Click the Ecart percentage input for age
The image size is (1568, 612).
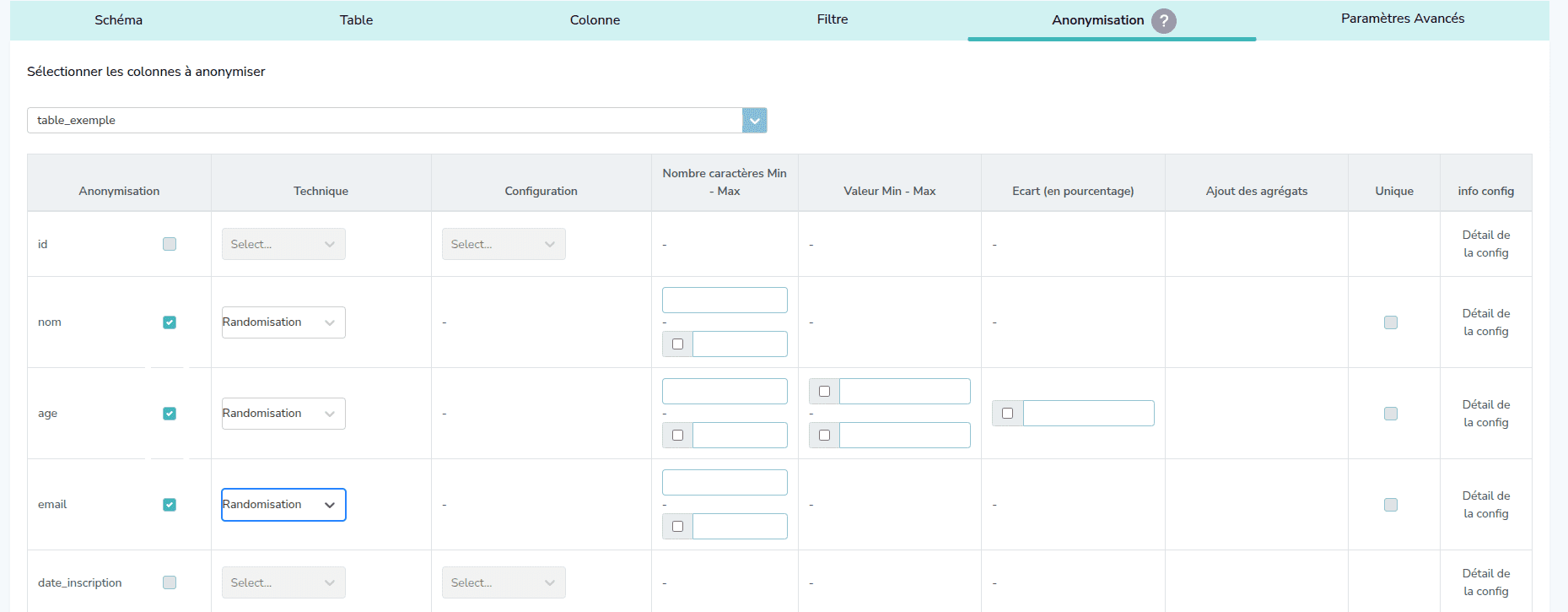pyautogui.click(x=1088, y=414)
